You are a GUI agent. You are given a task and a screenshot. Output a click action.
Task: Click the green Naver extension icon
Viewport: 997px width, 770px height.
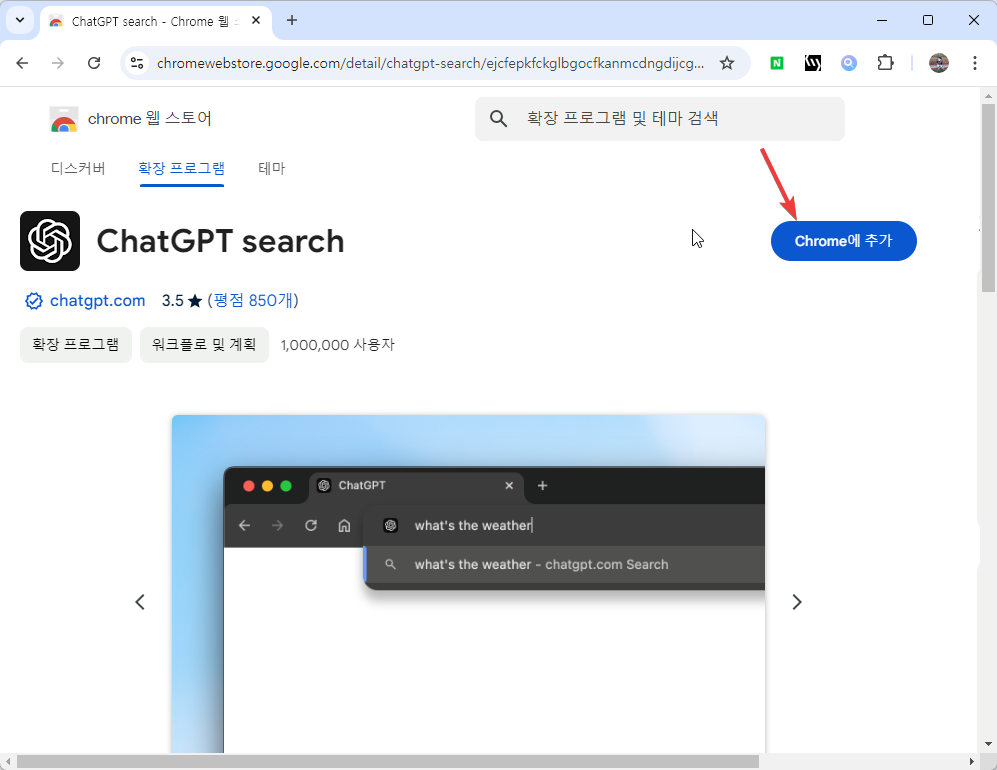coord(776,62)
